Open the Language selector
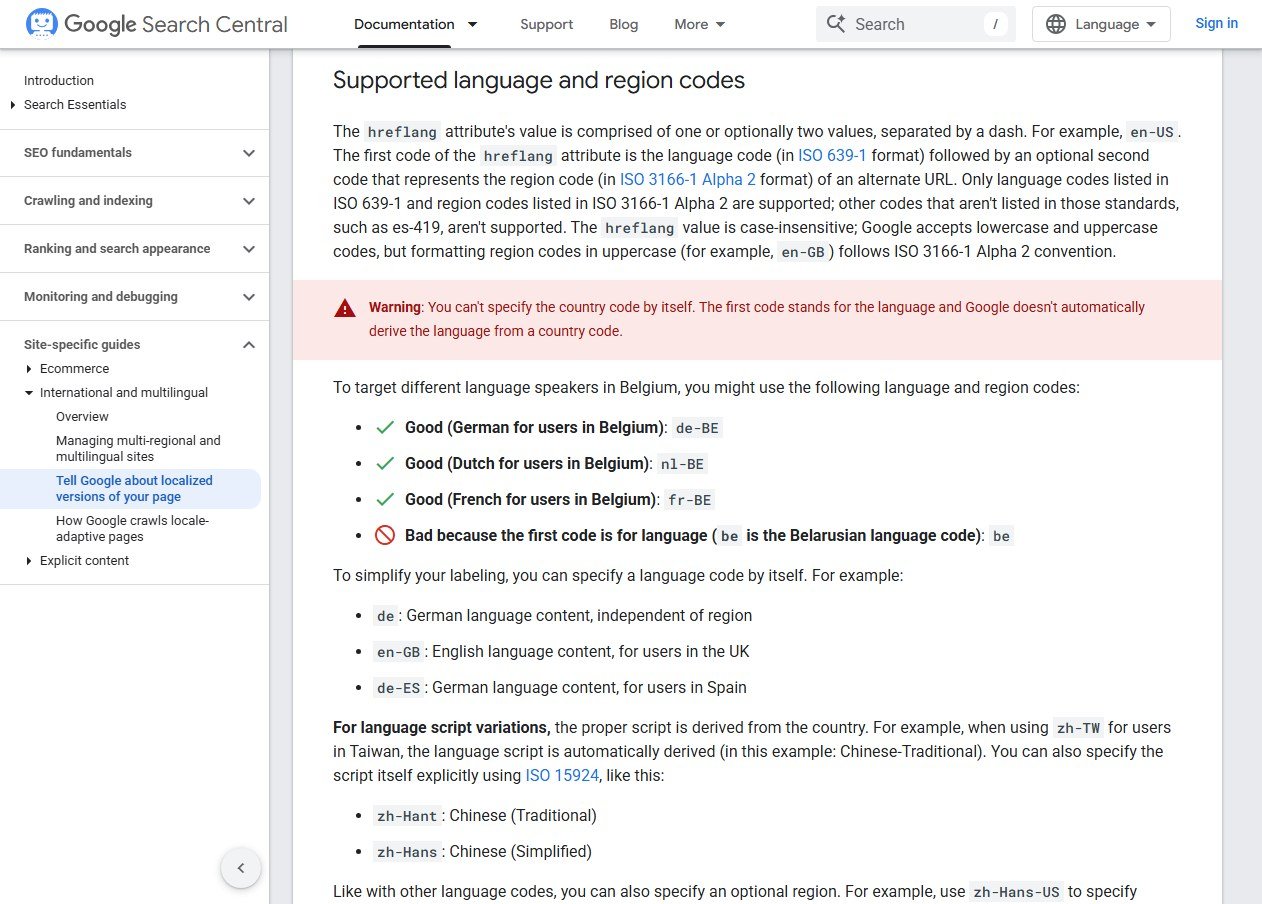This screenshot has height=904, width=1262. pos(1101,24)
